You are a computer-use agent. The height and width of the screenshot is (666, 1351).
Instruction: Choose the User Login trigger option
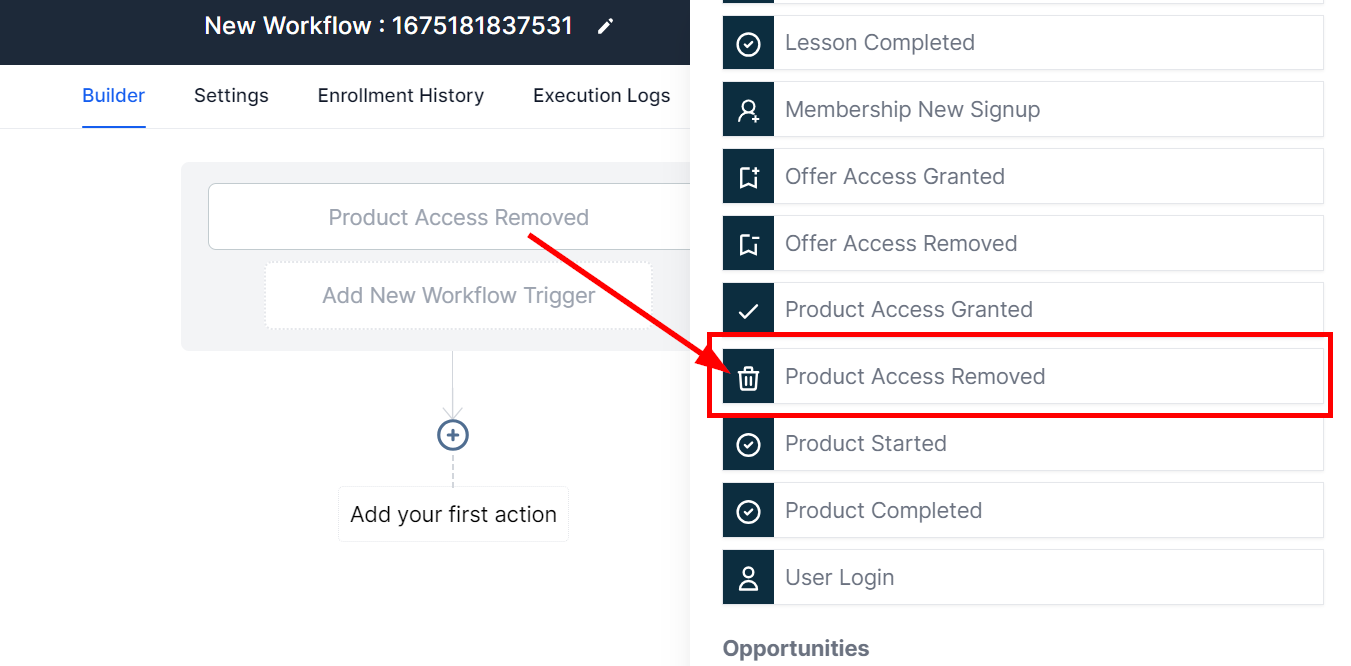(x=1047, y=578)
